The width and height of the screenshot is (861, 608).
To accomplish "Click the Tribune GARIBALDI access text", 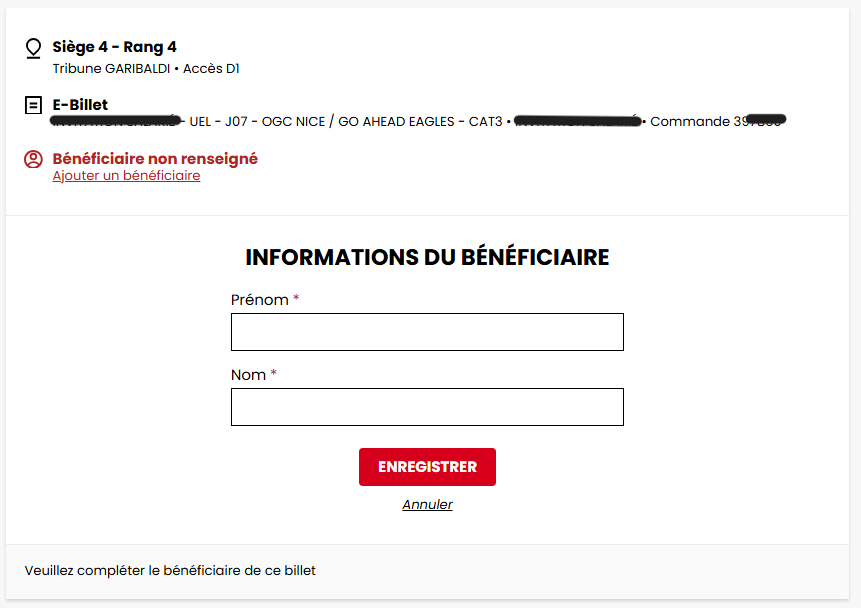I will click(146, 69).
